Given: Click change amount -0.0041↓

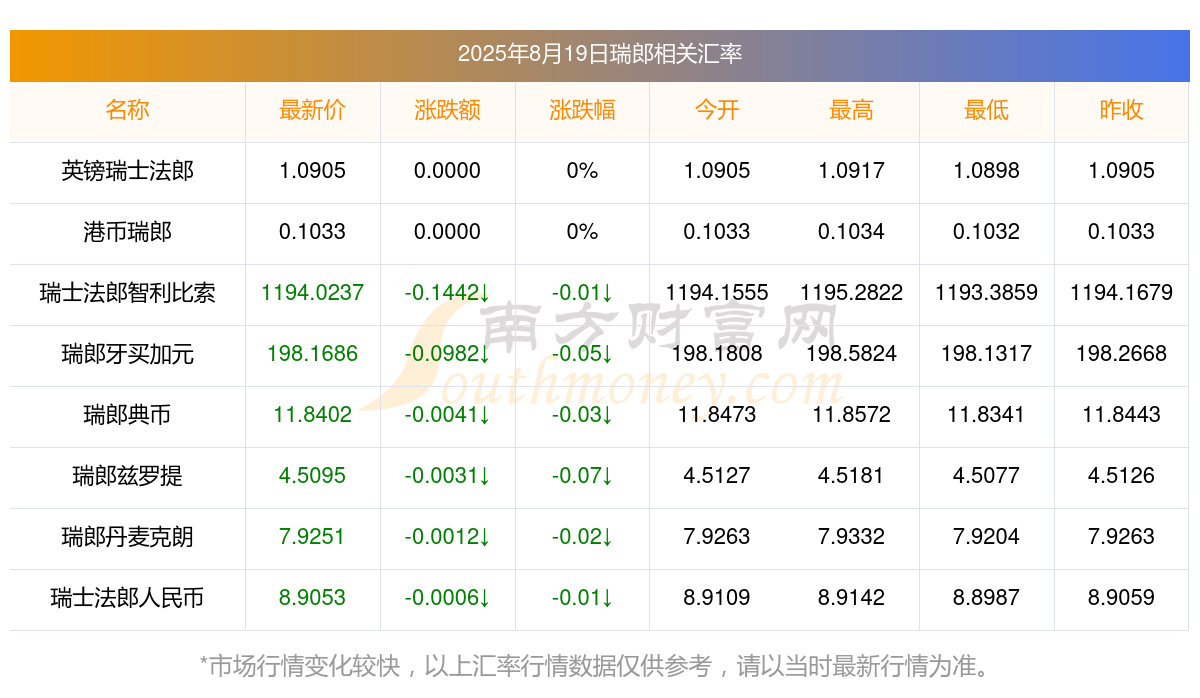Looking at the screenshot, I should pyautogui.click(x=447, y=415).
